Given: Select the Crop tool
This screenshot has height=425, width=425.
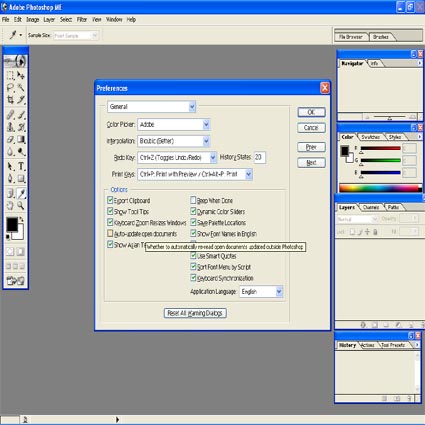Looking at the screenshot, I should (x=10, y=100).
